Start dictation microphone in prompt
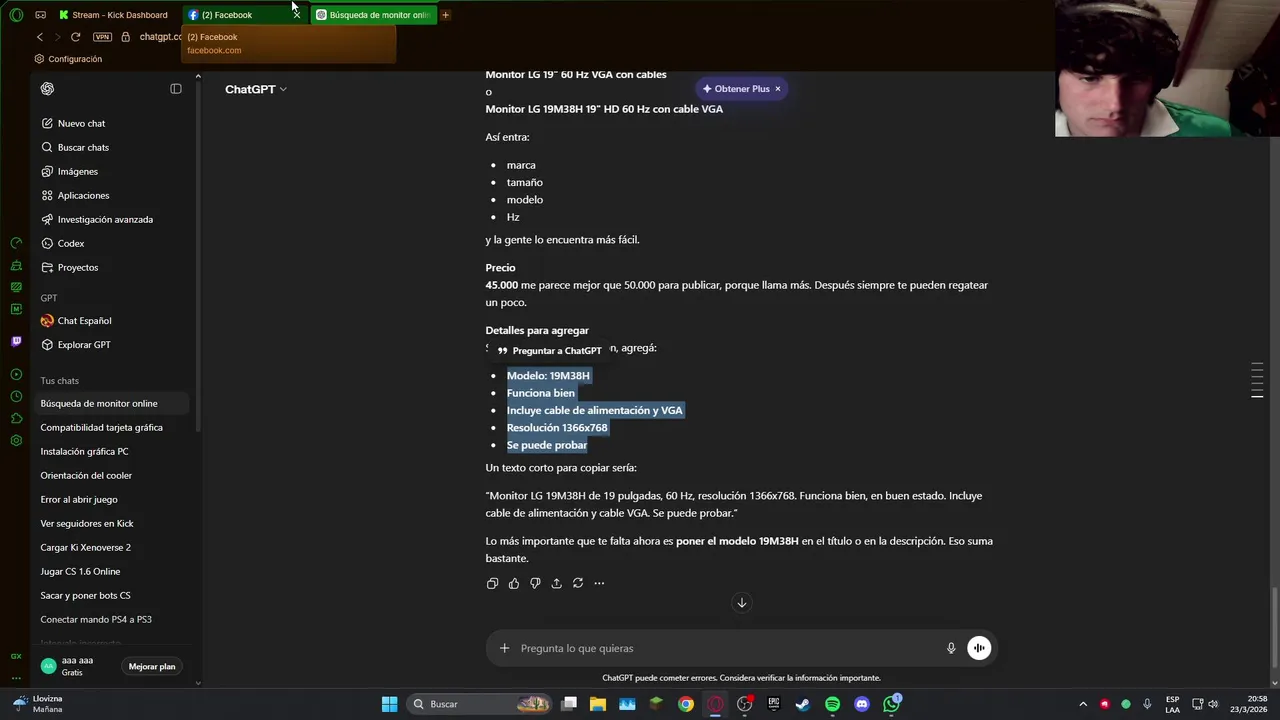Viewport: 1280px width, 720px height. (951, 648)
